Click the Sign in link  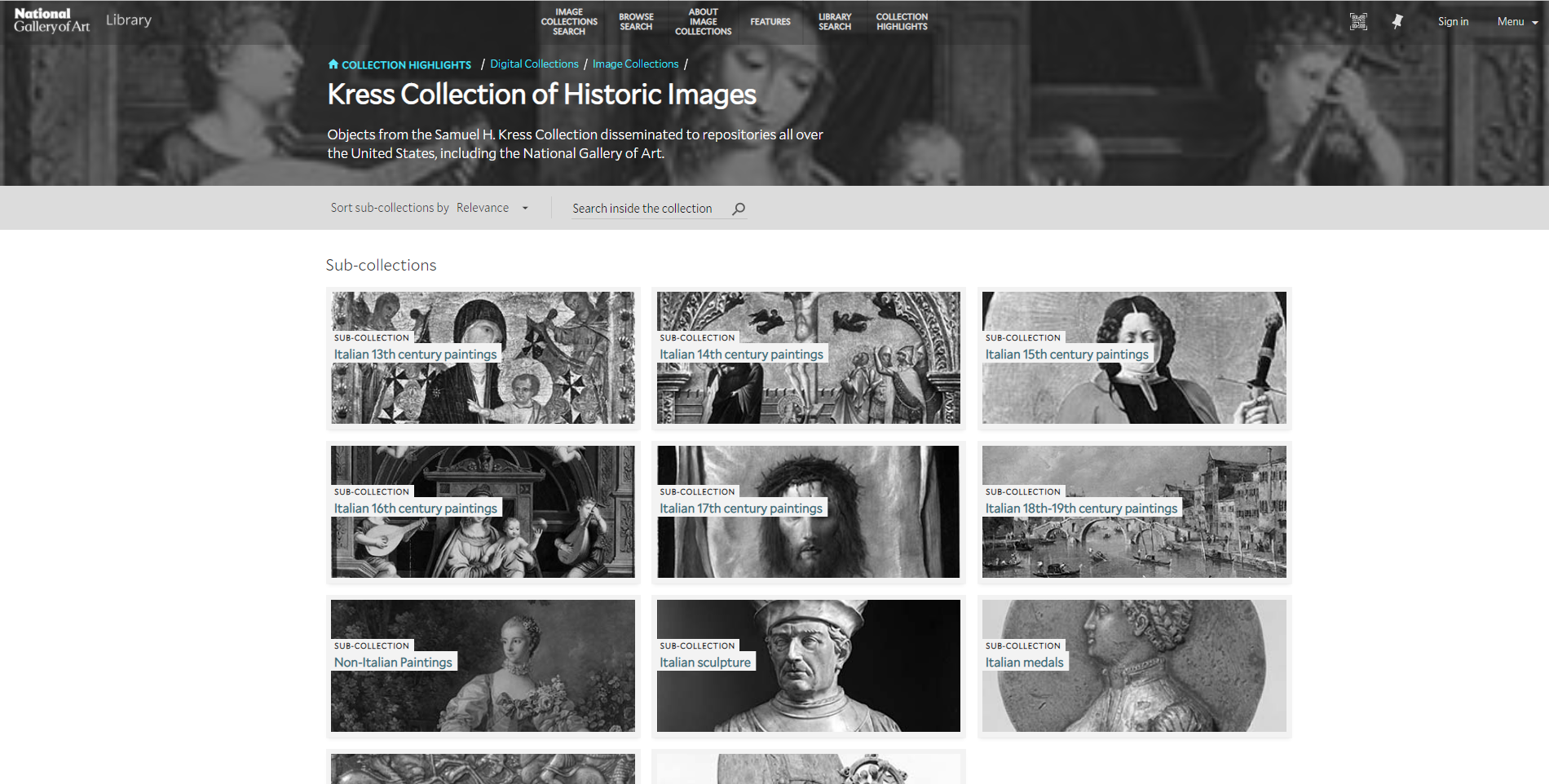point(1453,22)
